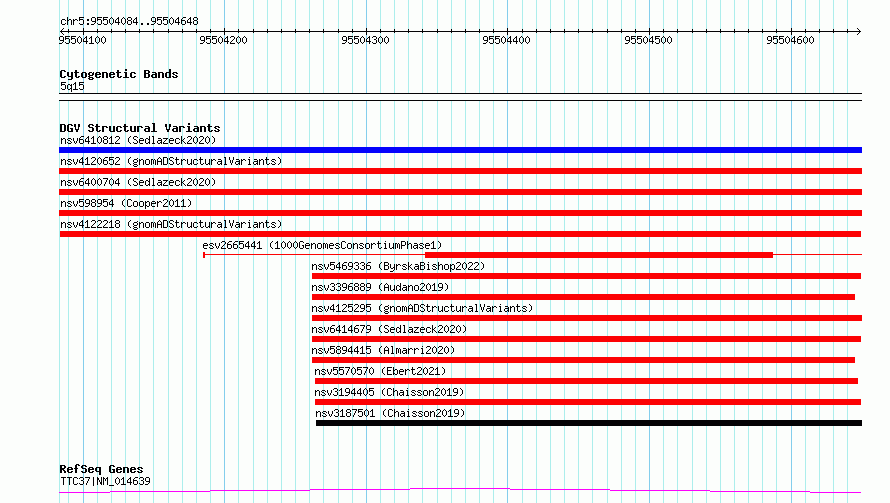Screen dimensions: 890x503
Task: Click ruler position 95504300
Action: (x=366, y=40)
